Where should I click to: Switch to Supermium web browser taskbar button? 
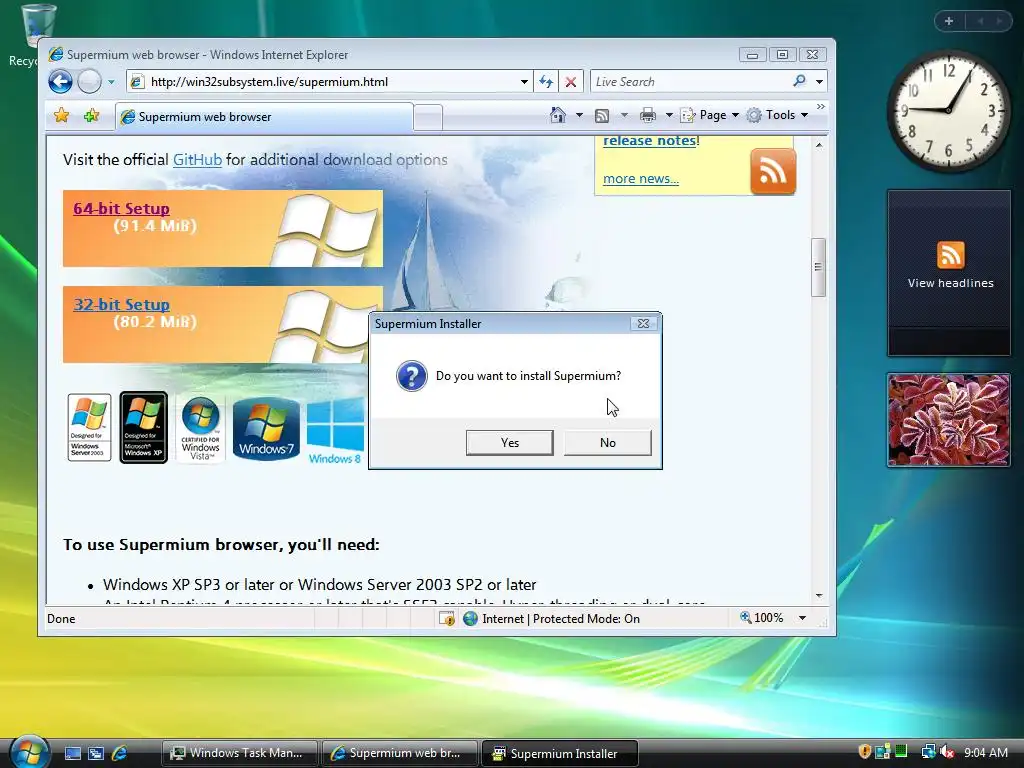pyautogui.click(x=400, y=753)
